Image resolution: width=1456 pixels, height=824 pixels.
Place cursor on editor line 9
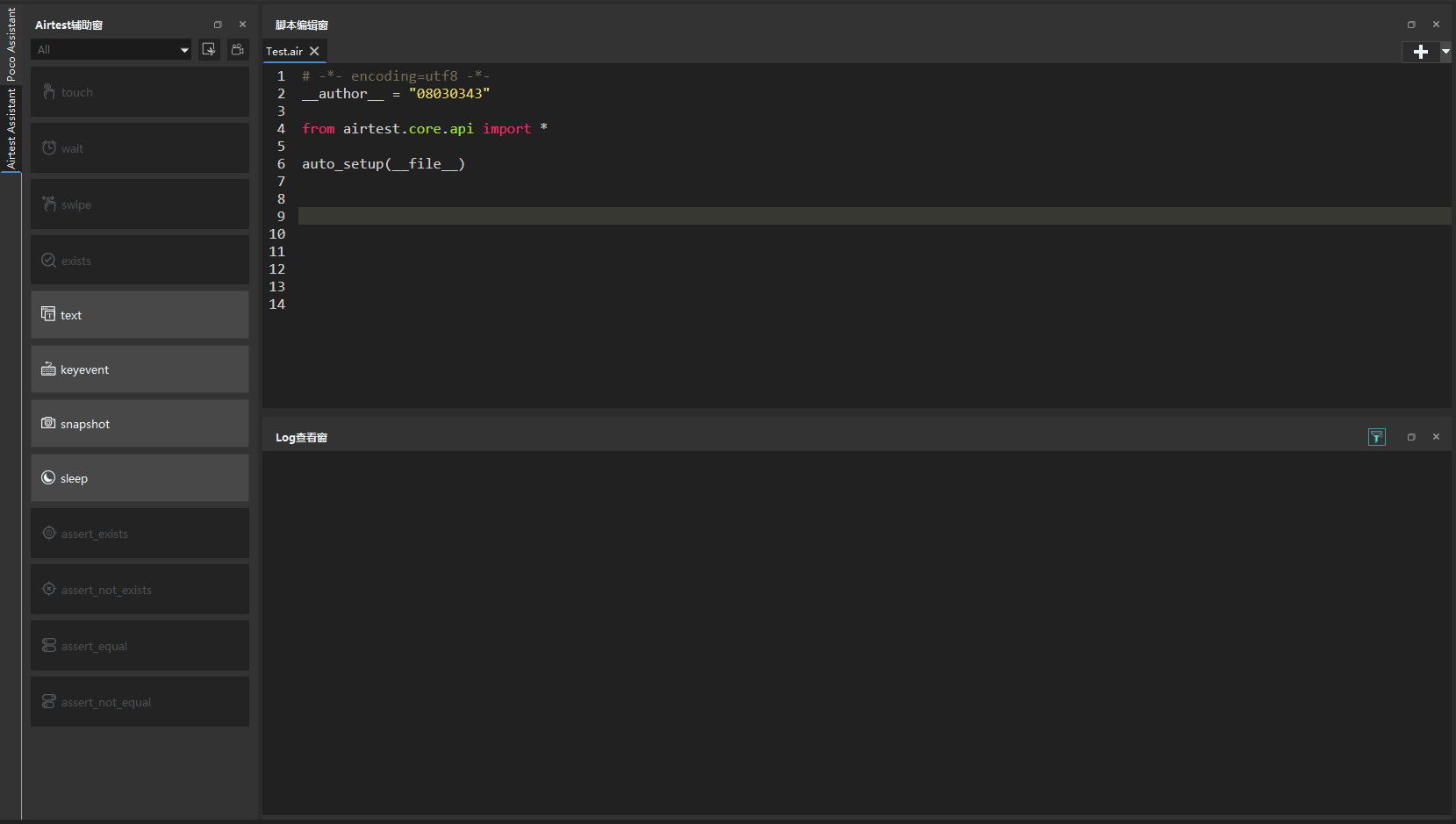(x=874, y=216)
